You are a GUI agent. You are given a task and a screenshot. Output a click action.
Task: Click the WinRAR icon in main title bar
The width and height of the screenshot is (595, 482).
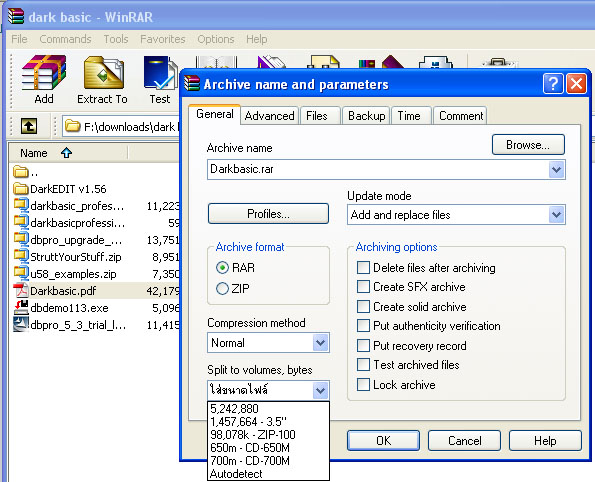click(16, 16)
